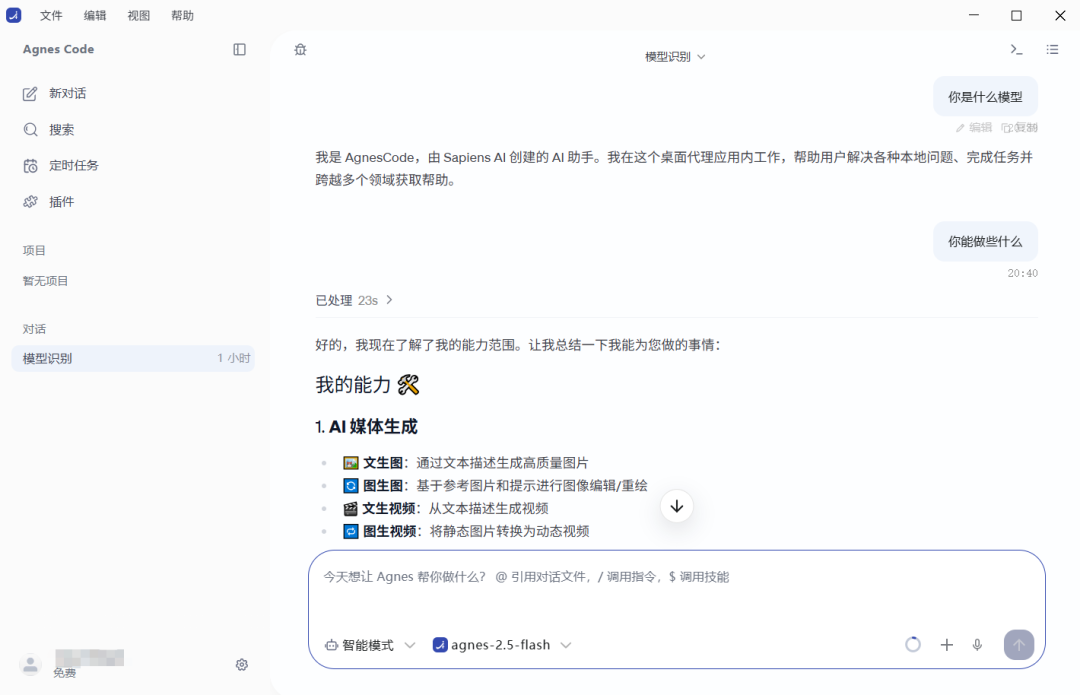This screenshot has width=1080, height=695.
Task: Click the magnifier search icon
Action: coord(30,129)
